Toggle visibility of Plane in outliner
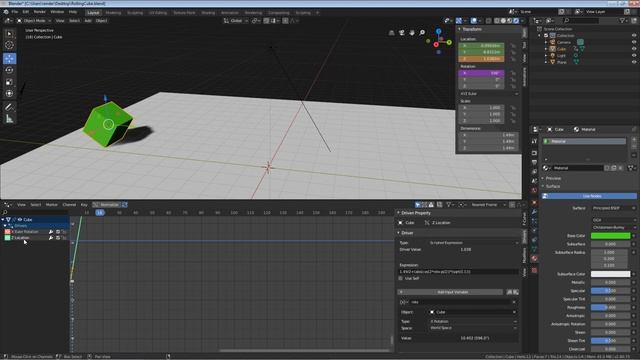640x360 pixels. click(x=634, y=62)
